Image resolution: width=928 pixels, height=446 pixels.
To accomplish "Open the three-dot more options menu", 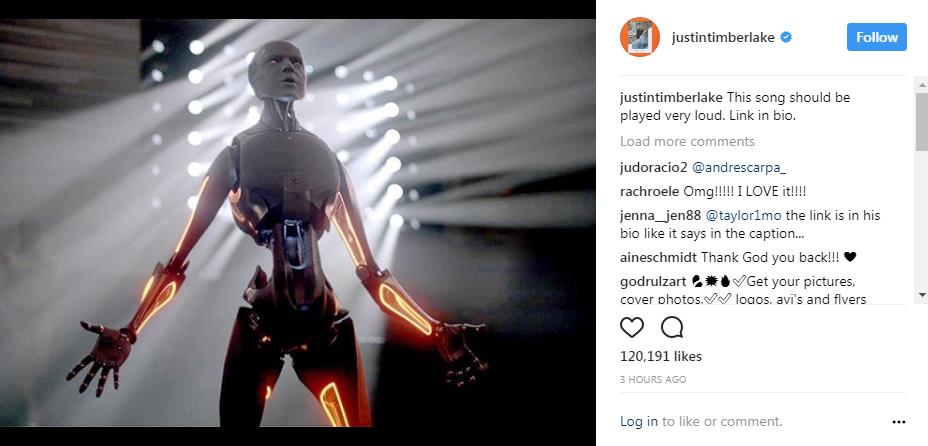I will (x=898, y=422).
